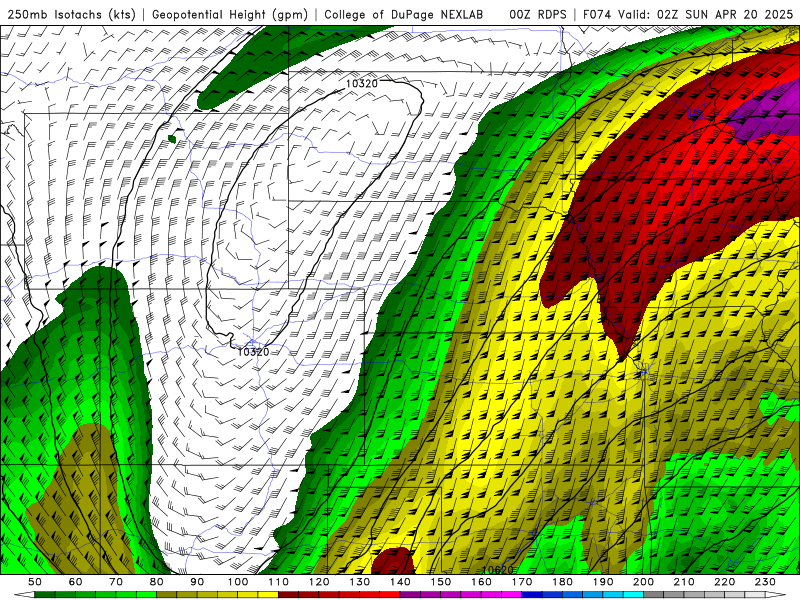Click the '130' value on the color scale
Viewport: 800px width, 600px height.
(360, 582)
